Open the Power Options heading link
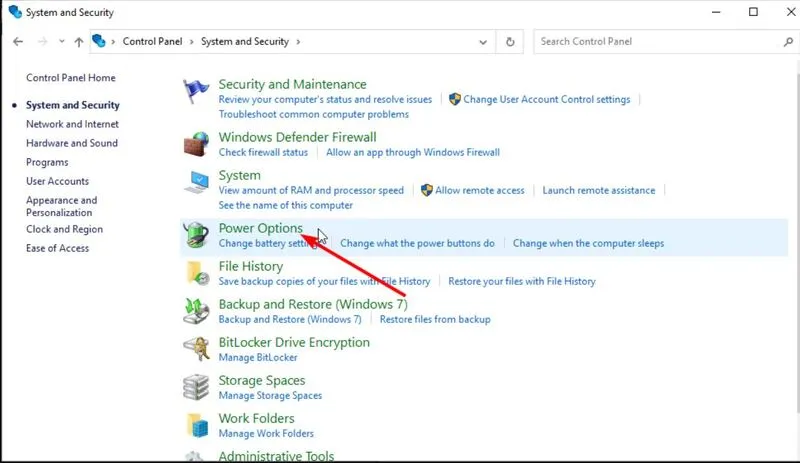Screen dimensions: 800x463 pyautogui.click(x=261, y=228)
